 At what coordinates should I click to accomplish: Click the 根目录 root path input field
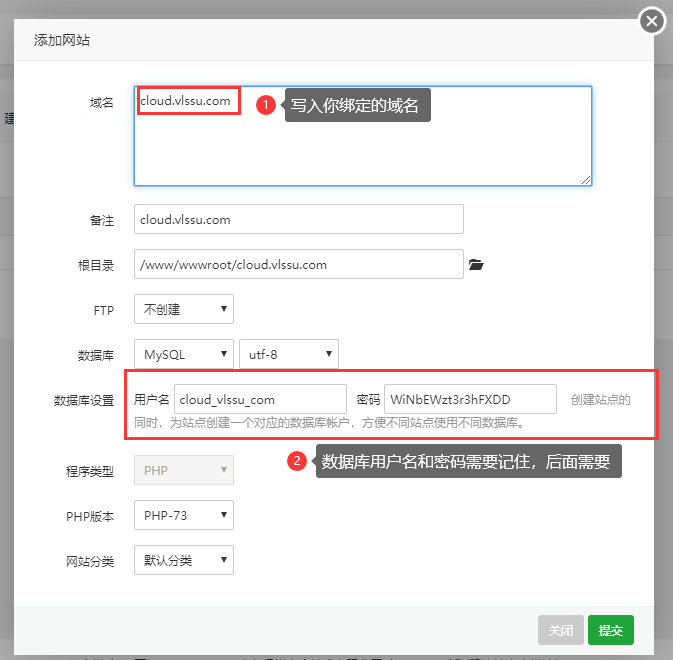(299, 264)
